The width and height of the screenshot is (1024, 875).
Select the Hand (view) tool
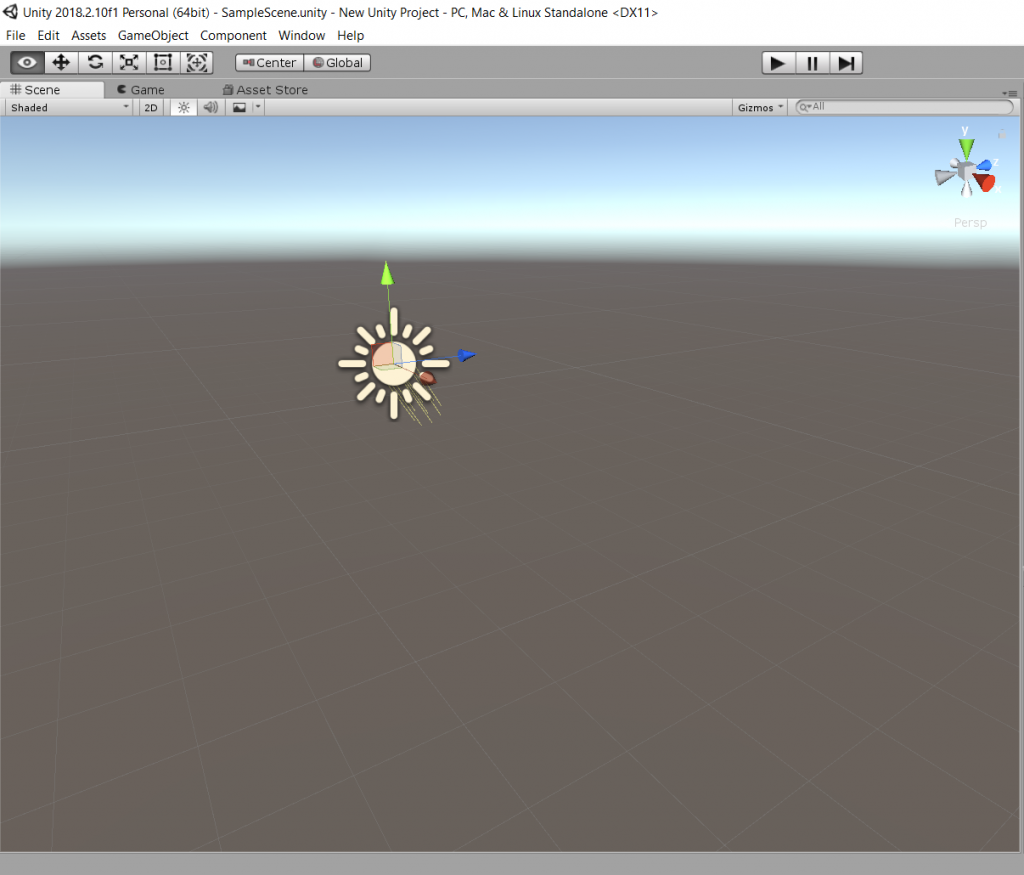point(27,63)
